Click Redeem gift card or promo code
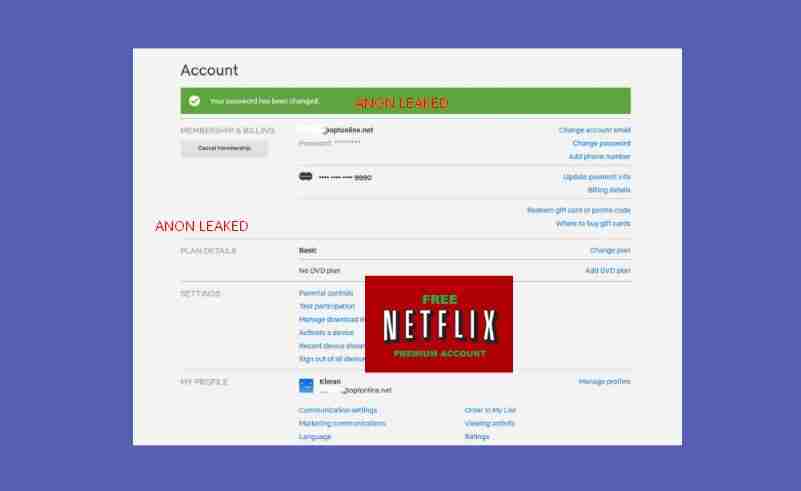 tap(579, 210)
